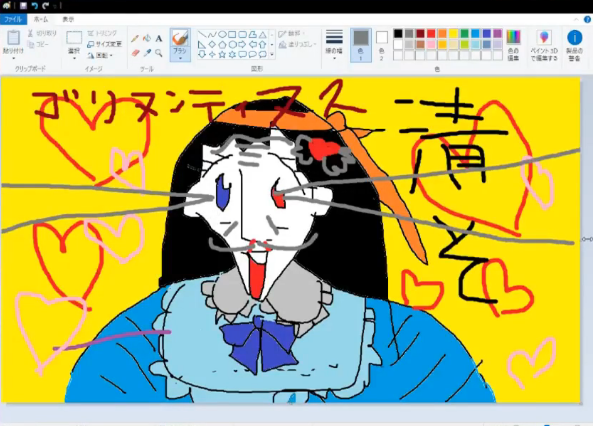Click the Cut (切り取り) scissors button

[42, 34]
